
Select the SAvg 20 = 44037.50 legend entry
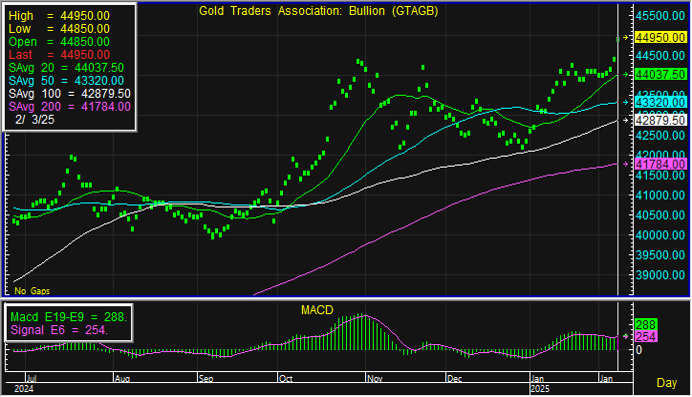[x=66, y=68]
